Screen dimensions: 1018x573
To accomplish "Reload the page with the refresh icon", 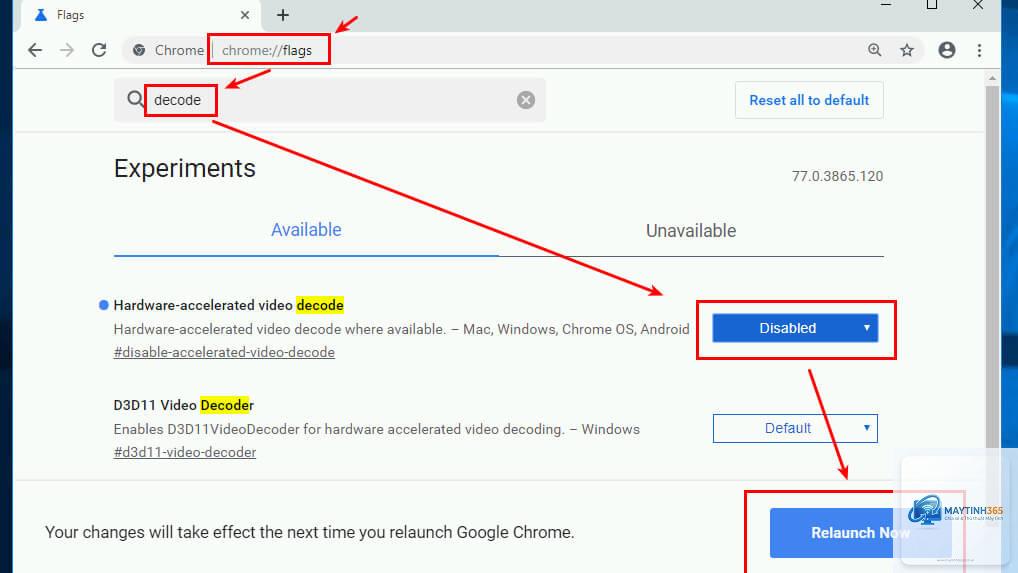I will (99, 50).
